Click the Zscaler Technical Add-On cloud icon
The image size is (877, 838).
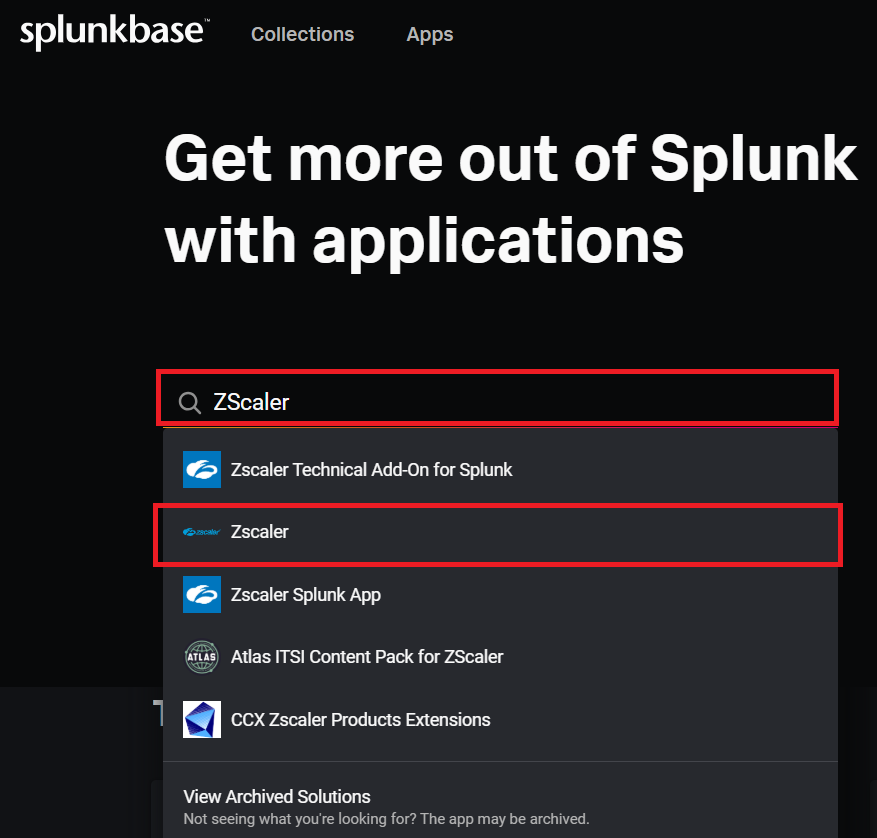(x=202, y=469)
